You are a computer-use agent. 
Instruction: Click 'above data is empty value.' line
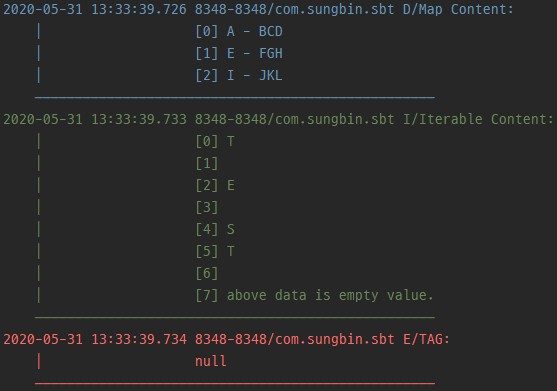330,295
